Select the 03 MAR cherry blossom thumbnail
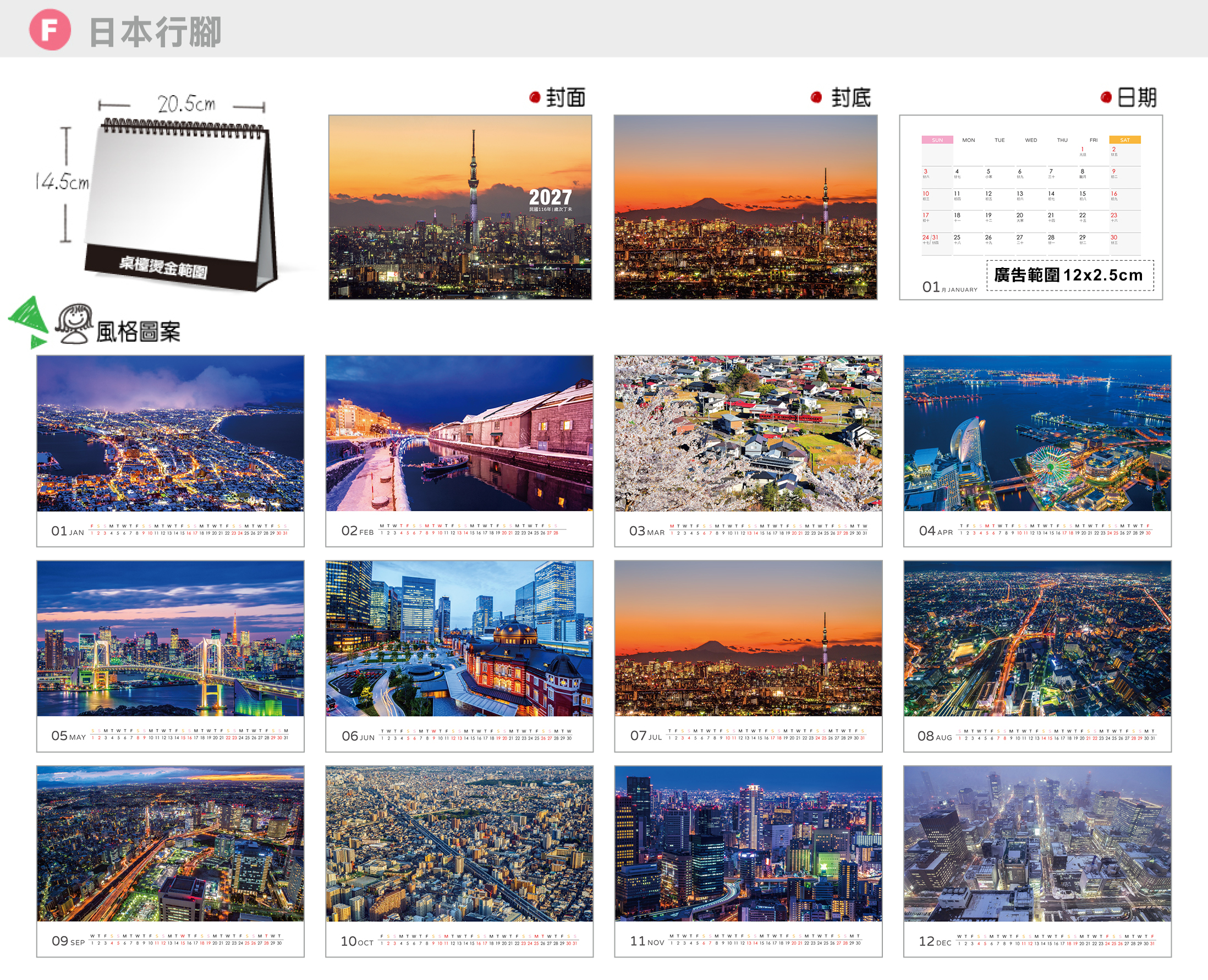Viewport: 1208px width, 980px height. [x=748, y=451]
